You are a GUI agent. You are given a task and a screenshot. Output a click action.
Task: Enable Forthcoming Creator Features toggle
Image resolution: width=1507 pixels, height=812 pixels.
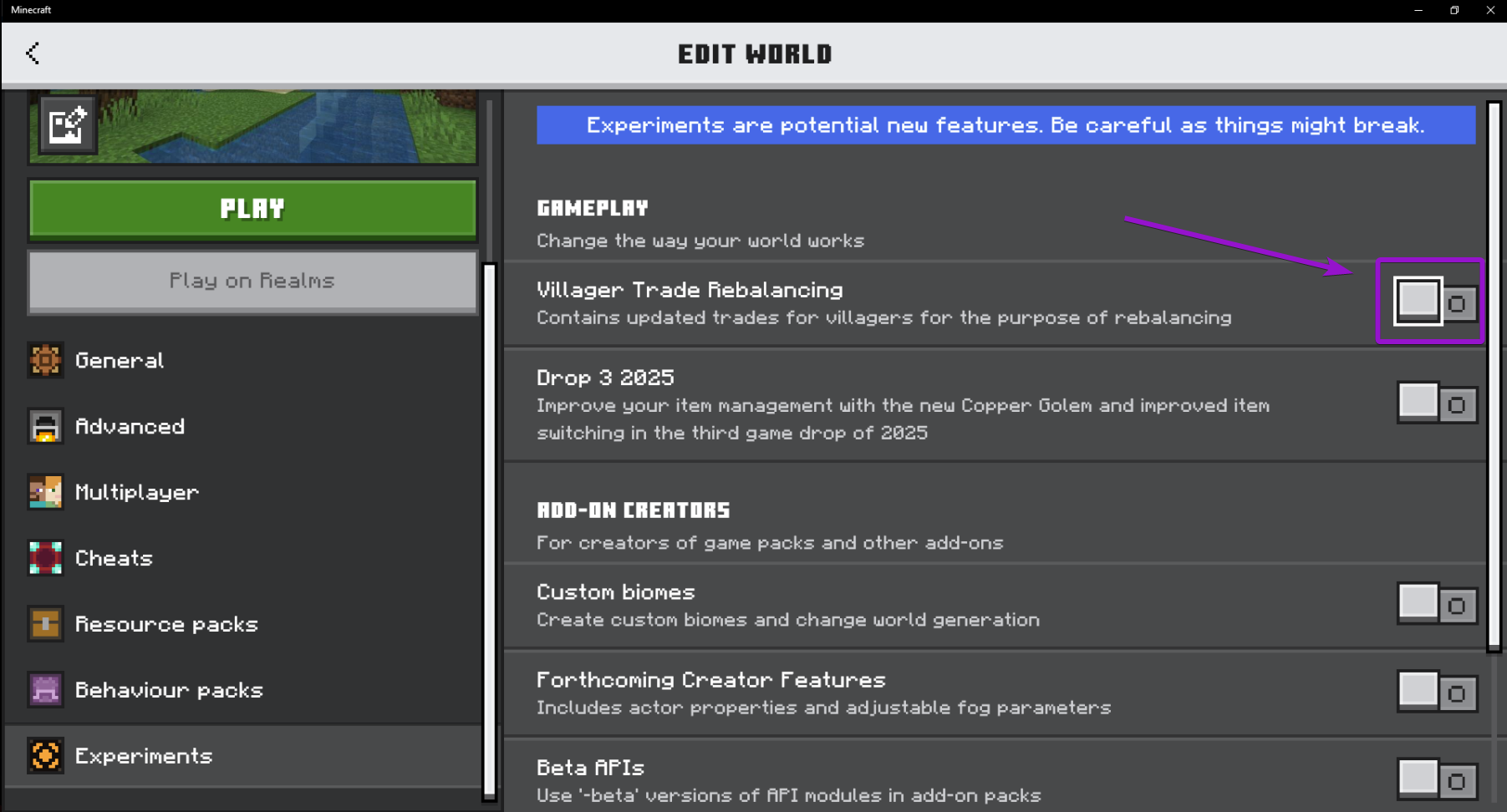(x=1437, y=692)
